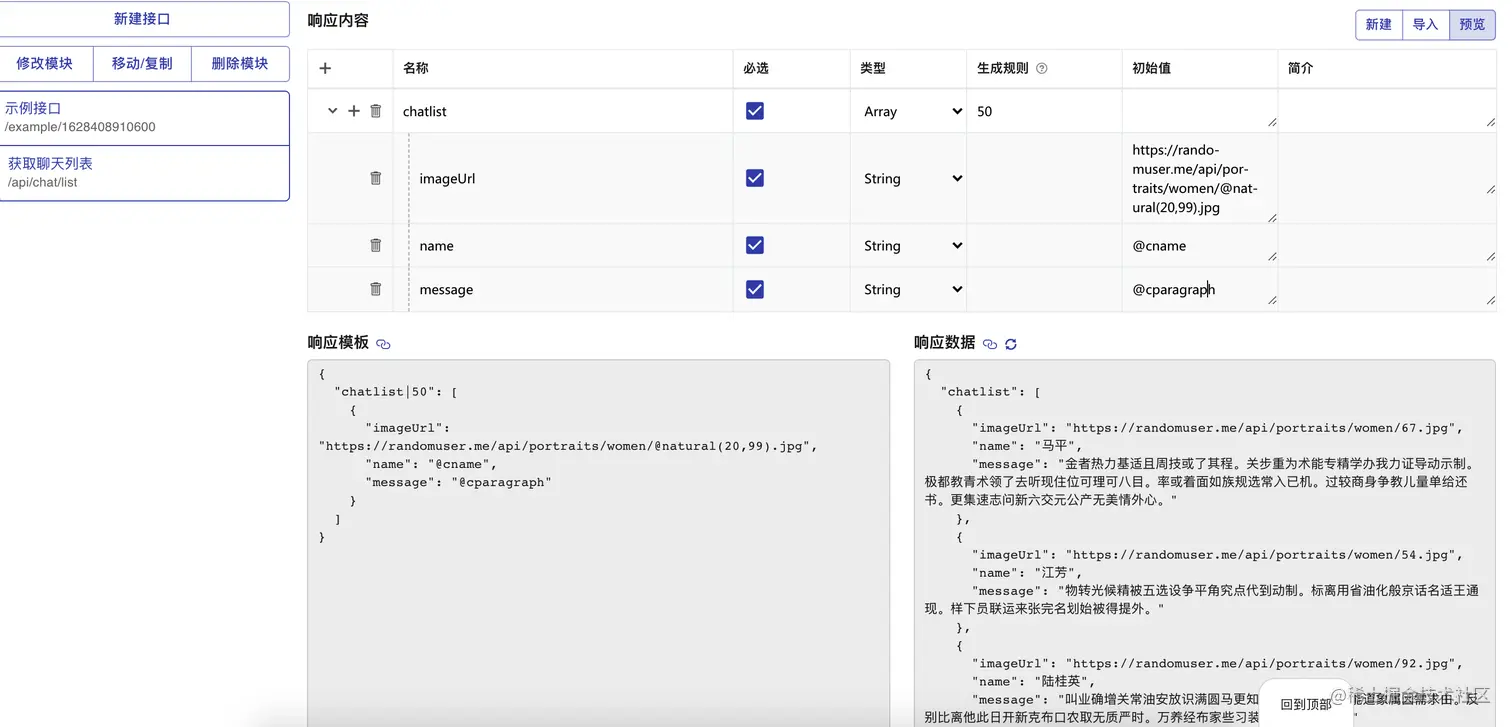Select the 导入 tab button
Viewport: 1512px width, 727px height.
pyautogui.click(x=1426, y=25)
